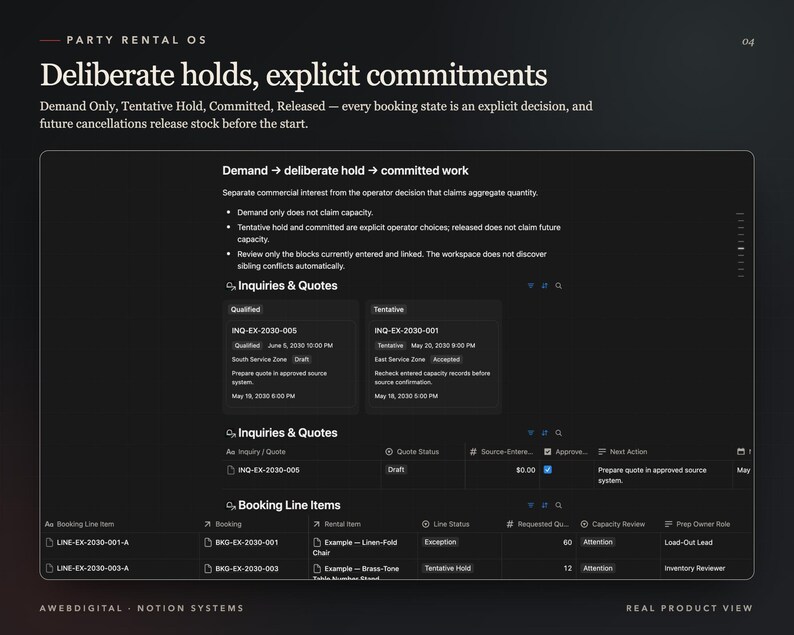Click filter icon in Inquiries & Quotes board

[531, 286]
